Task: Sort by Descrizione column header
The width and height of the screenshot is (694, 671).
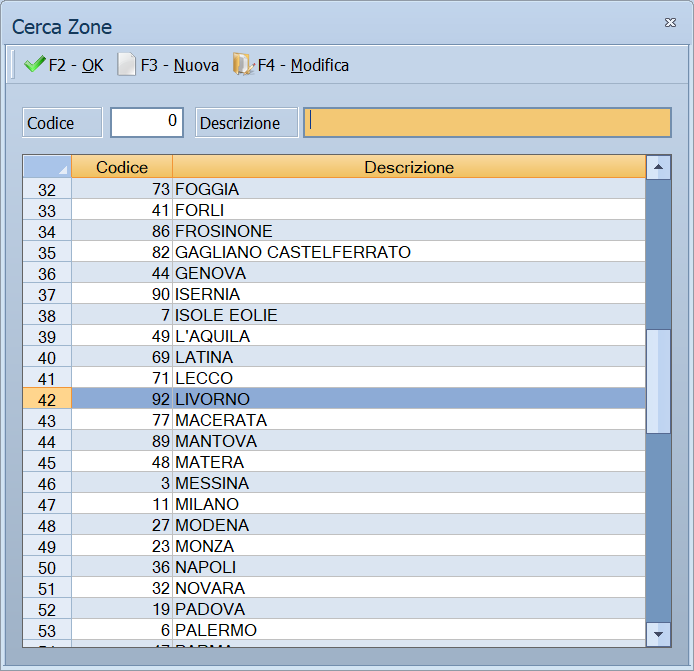Action: pyautogui.click(x=409, y=167)
